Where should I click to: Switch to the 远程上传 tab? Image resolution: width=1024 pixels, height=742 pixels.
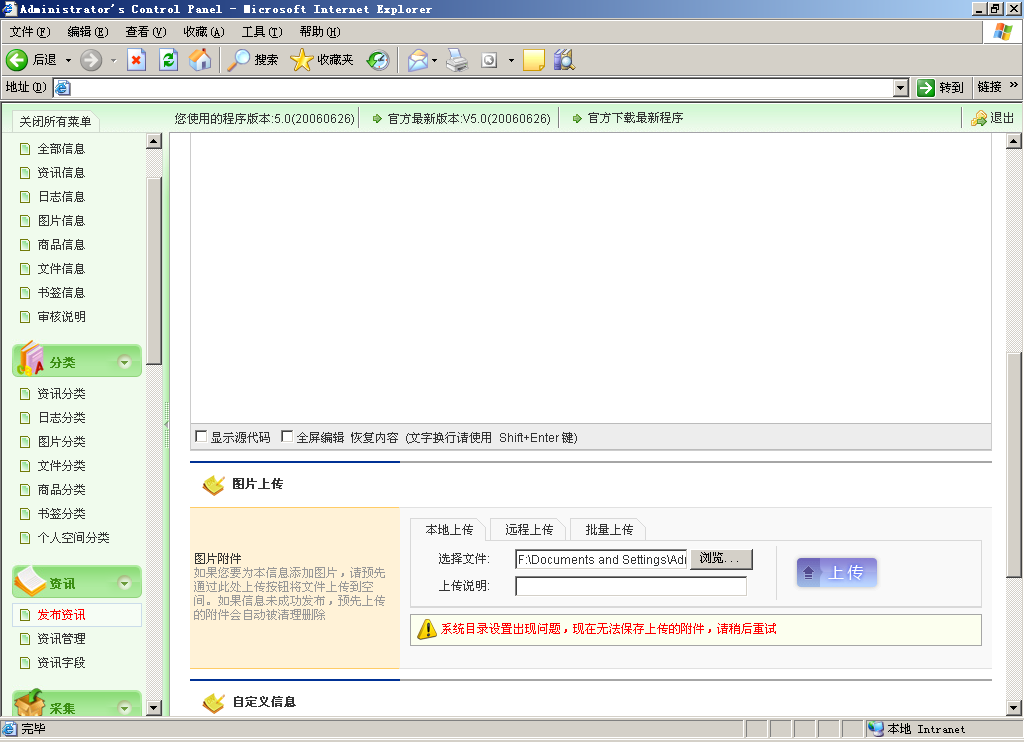(x=529, y=530)
